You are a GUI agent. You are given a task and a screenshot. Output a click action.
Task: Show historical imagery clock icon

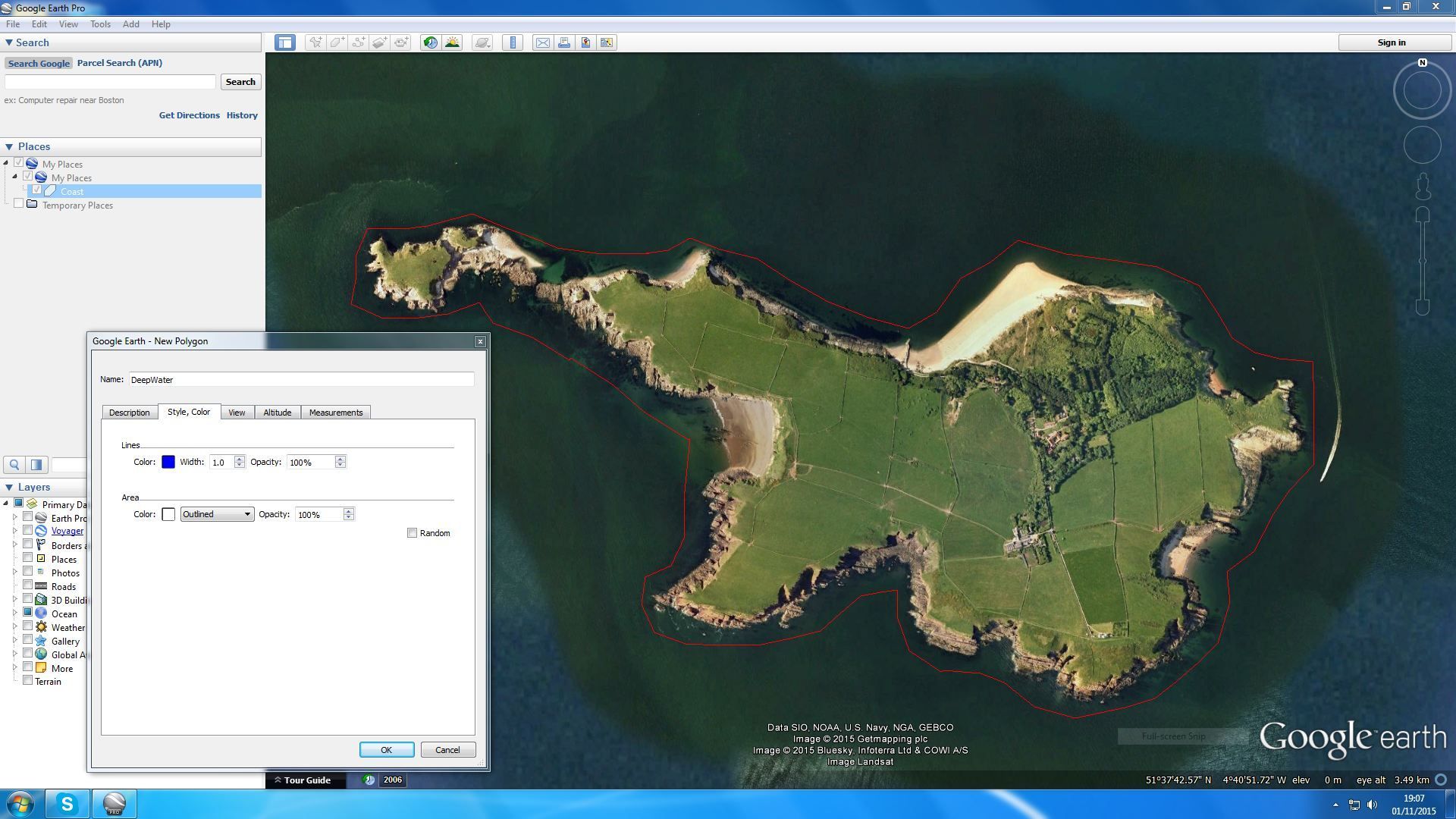point(430,42)
